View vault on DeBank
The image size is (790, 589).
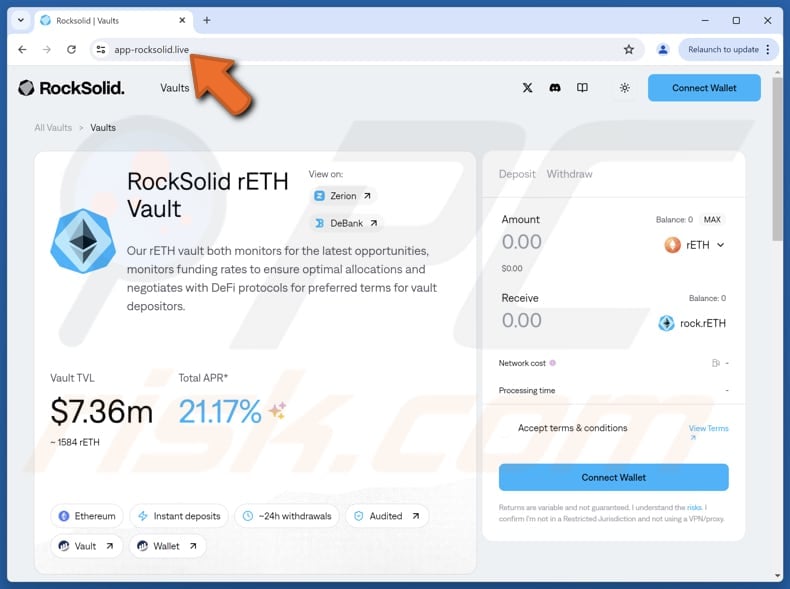346,223
